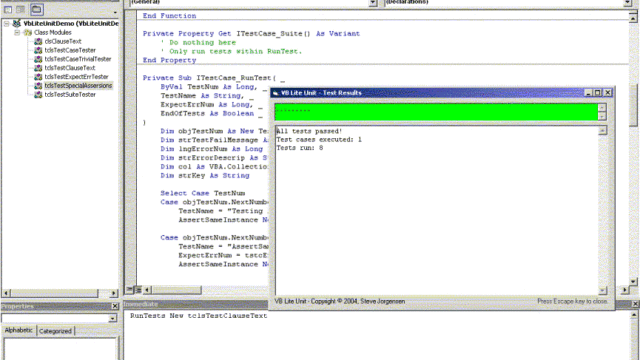Click the green test progress bar
The height and width of the screenshot is (360, 640).
point(436,112)
